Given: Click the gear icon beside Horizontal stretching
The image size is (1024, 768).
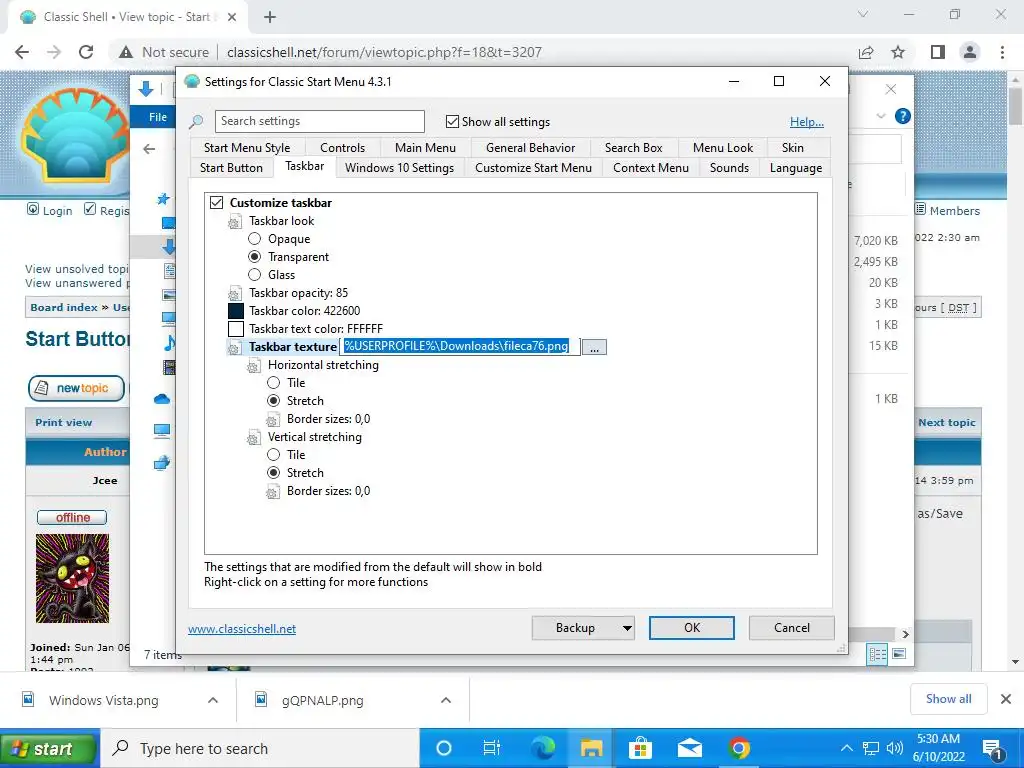Looking at the screenshot, I should pyautogui.click(x=253, y=366).
